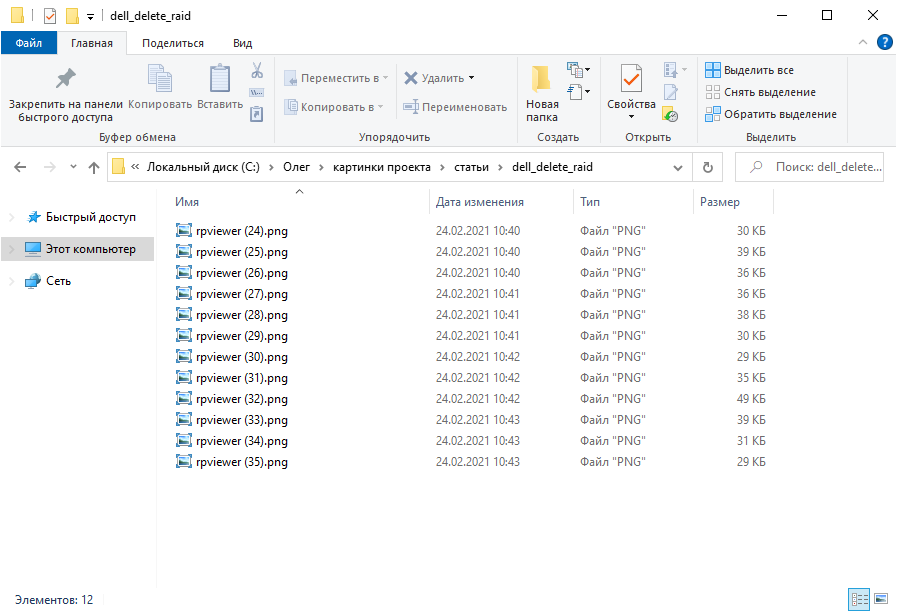The height and width of the screenshot is (612, 897).
Task: Click the Удалить button
Action: pyautogui.click(x=434, y=78)
